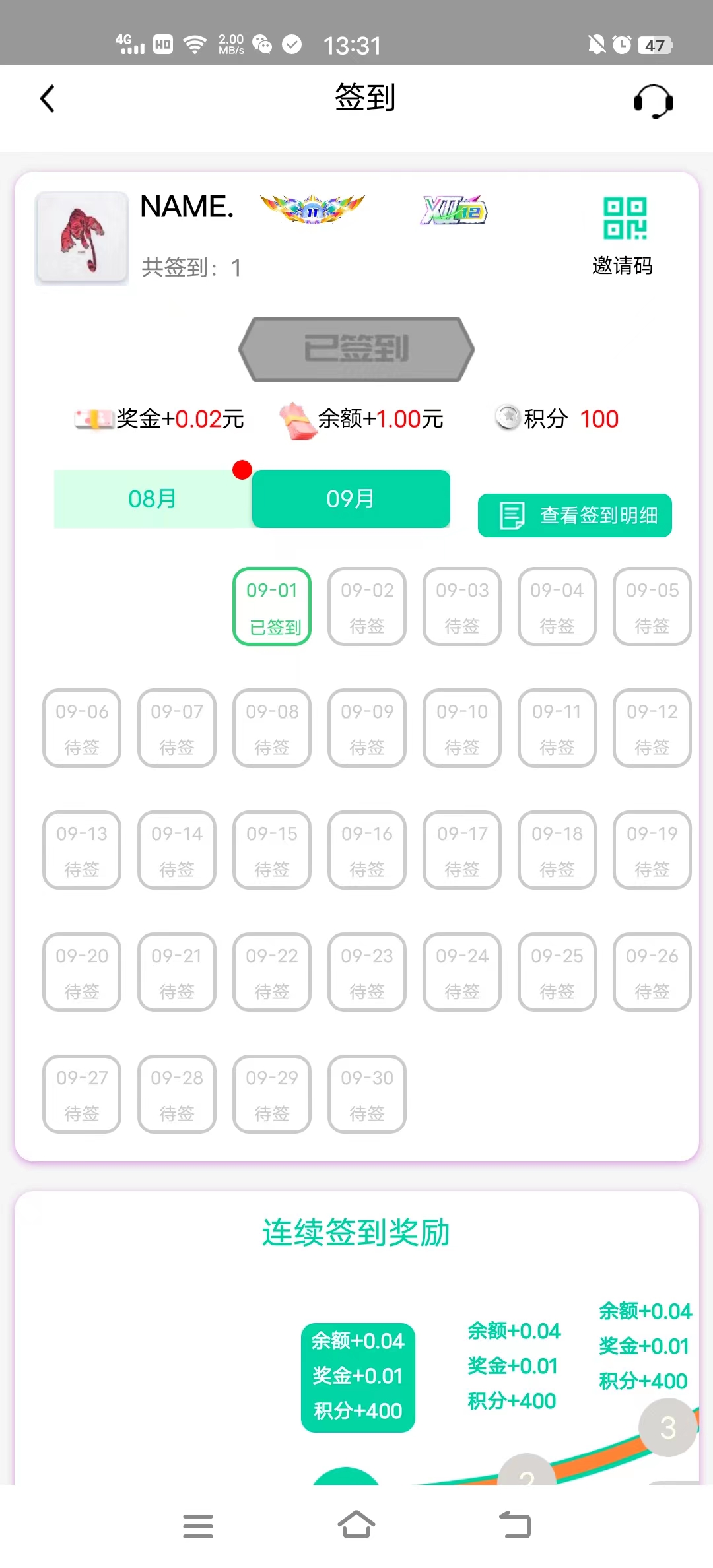Viewport: 713px width, 1568px height.
Task: Select the 09-02 pending day cell
Action: [x=367, y=606]
